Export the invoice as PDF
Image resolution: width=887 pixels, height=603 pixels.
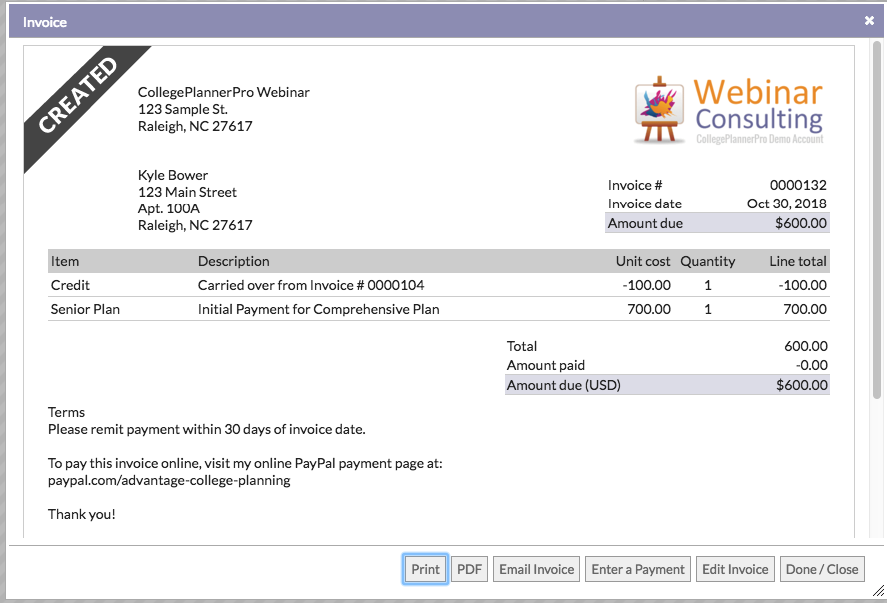(469, 569)
